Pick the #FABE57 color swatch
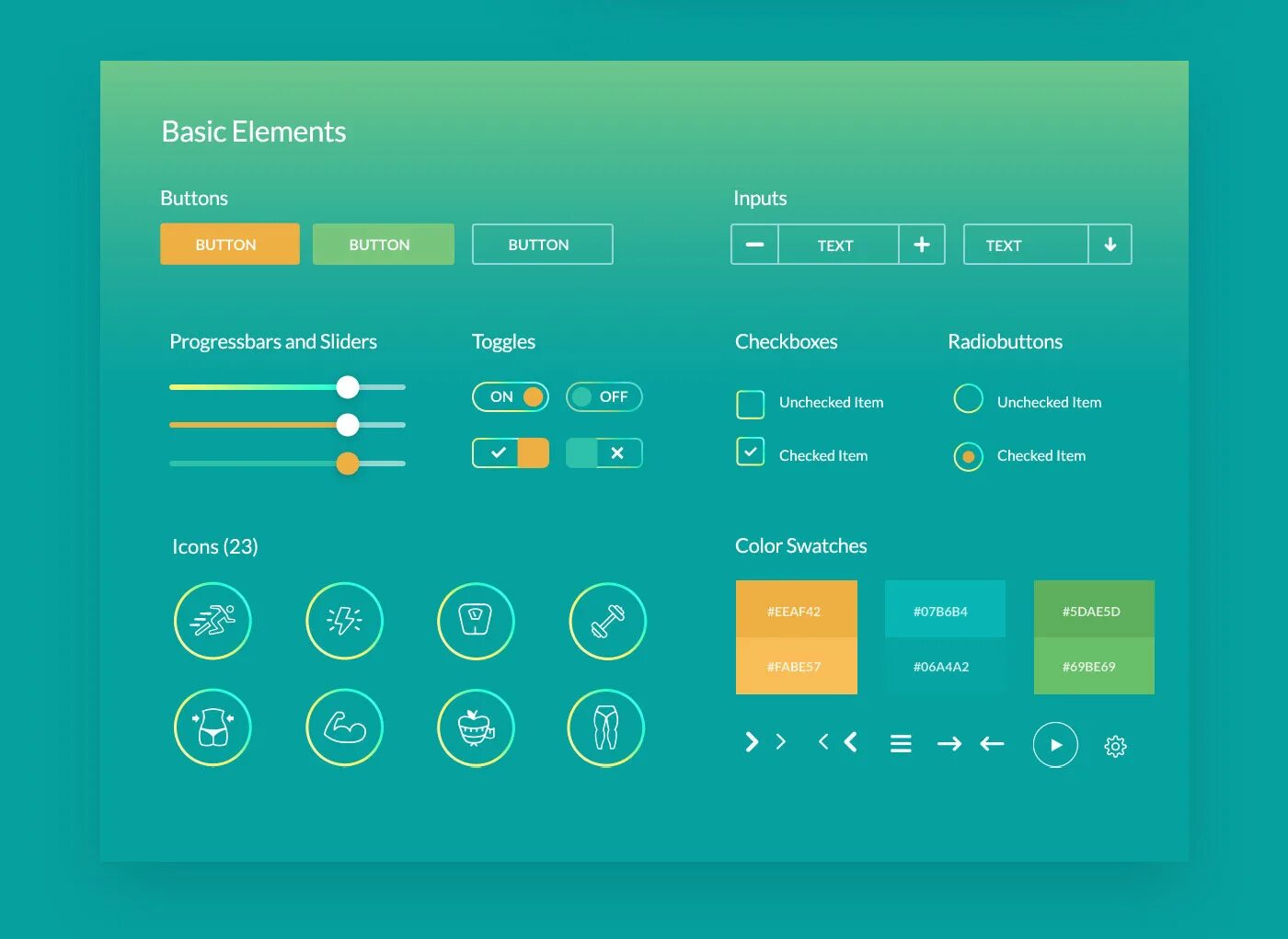1288x939 pixels. [797, 666]
